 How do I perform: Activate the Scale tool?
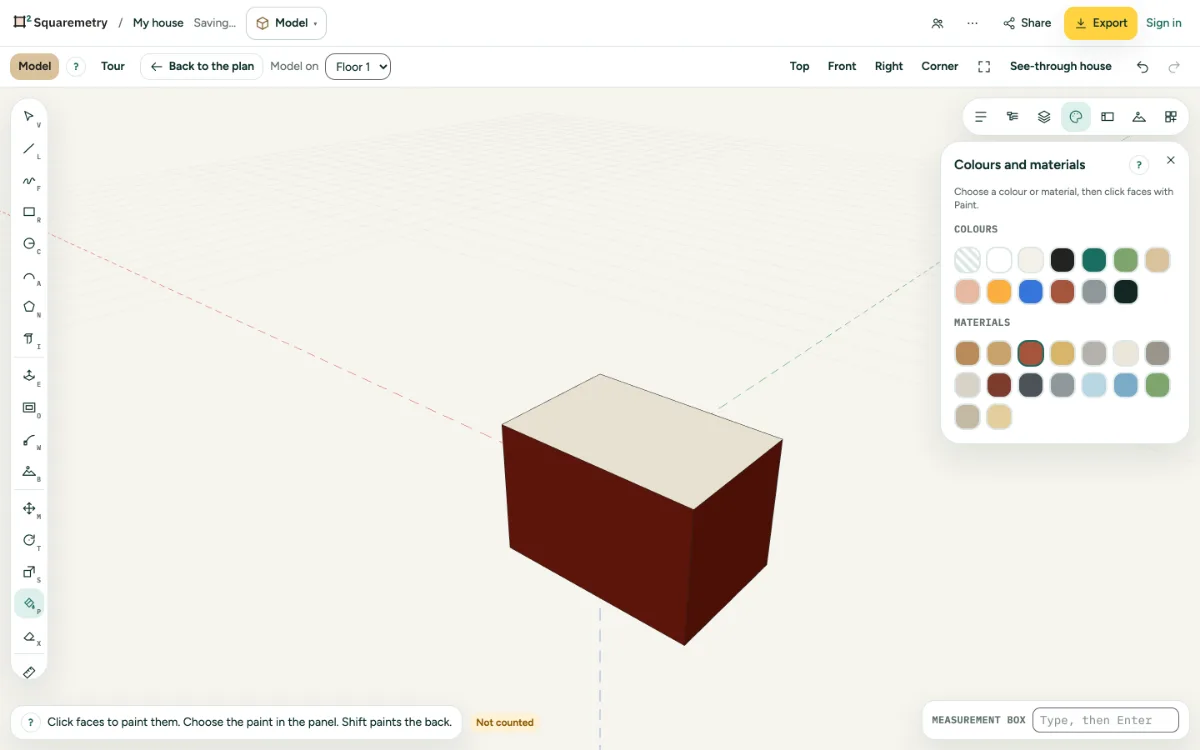(29, 572)
